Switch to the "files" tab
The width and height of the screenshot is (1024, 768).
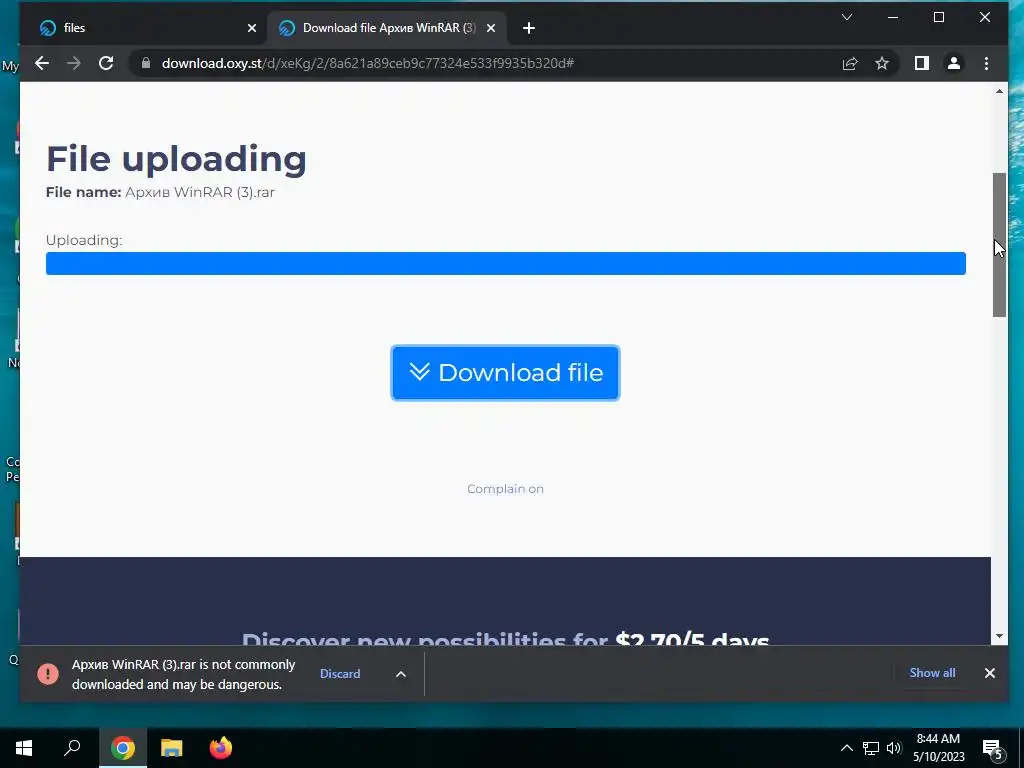(x=146, y=28)
